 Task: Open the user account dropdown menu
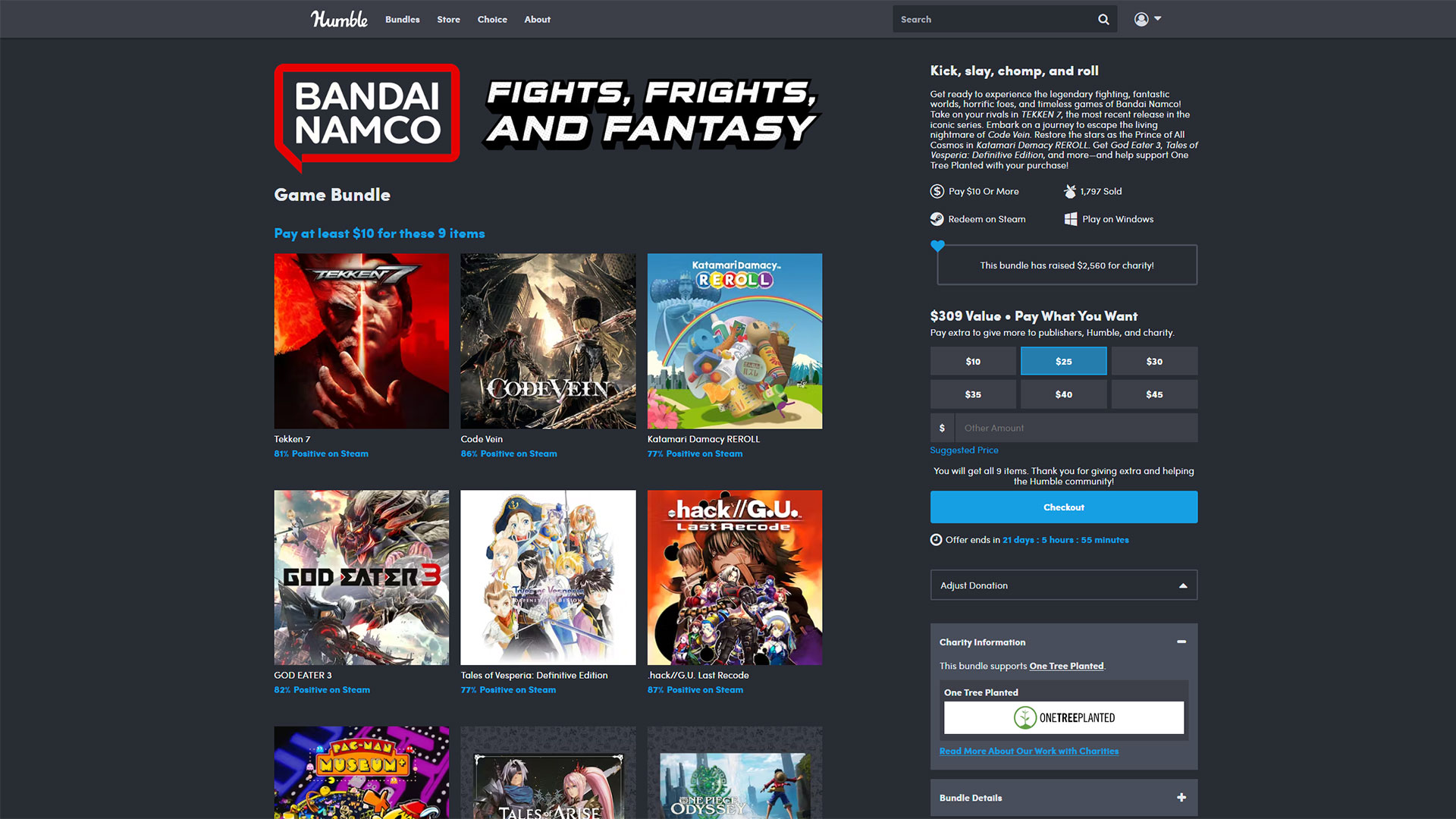tap(1146, 18)
